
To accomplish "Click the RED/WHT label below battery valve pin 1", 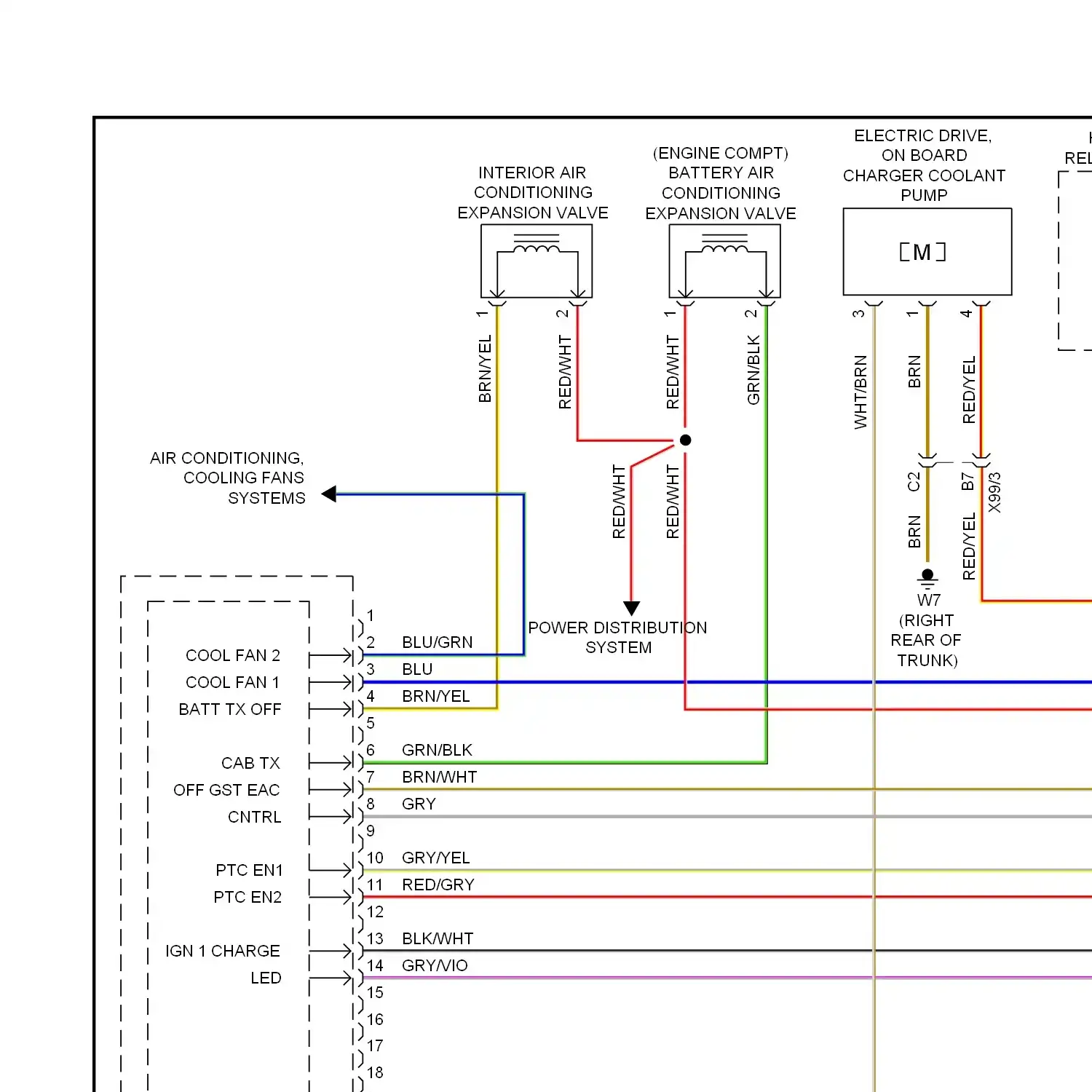I will click(673, 372).
